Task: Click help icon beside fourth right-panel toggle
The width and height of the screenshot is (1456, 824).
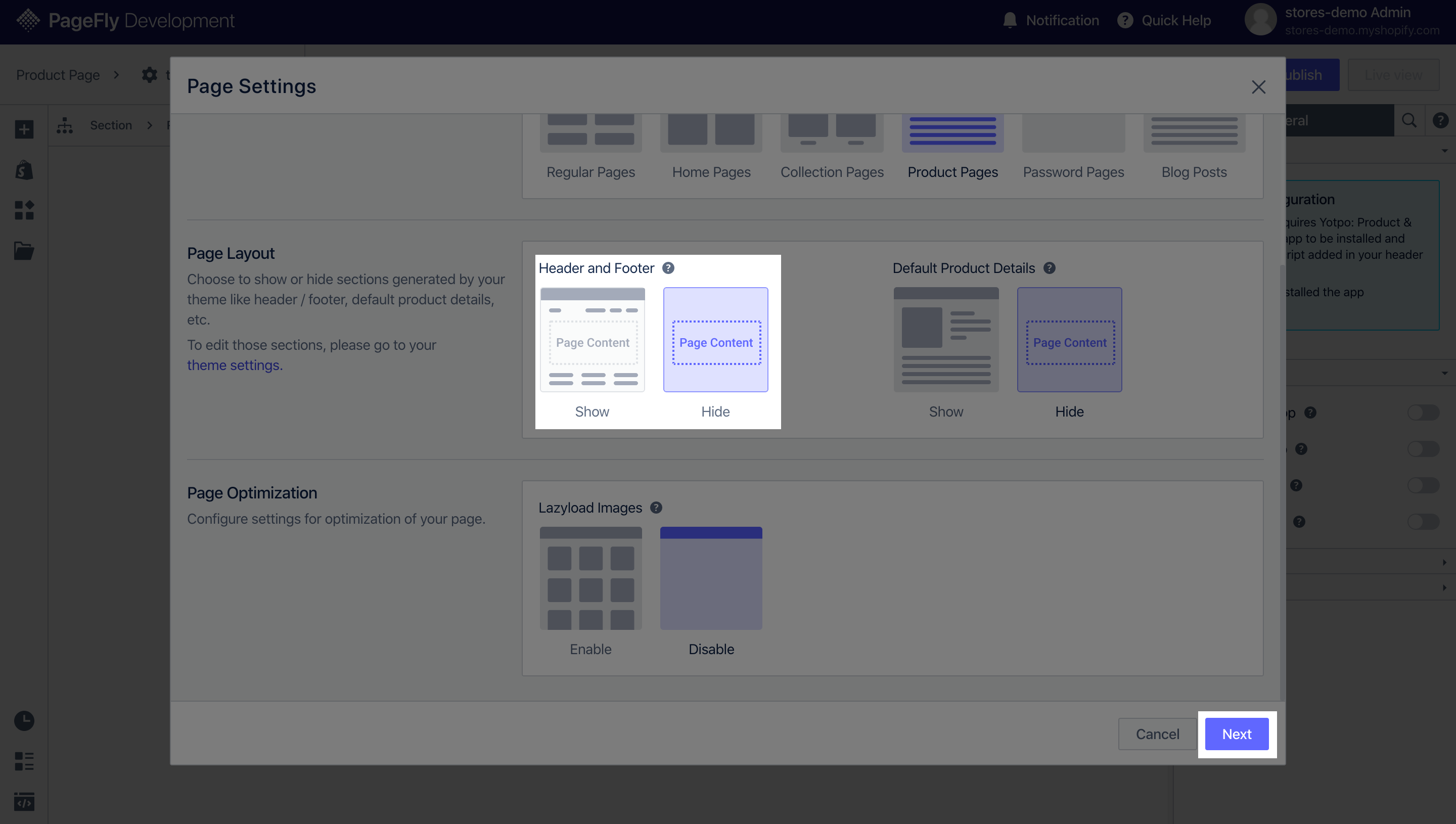Action: [x=1299, y=521]
